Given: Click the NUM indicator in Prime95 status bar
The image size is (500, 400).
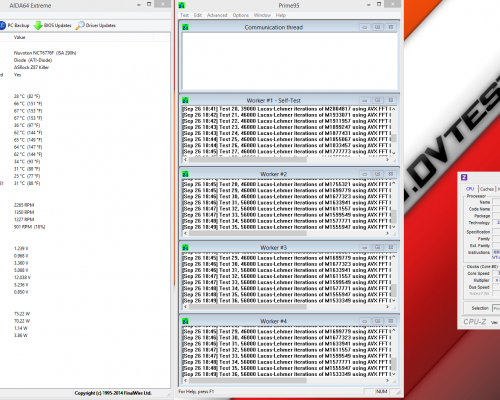Looking at the screenshot, I should click(x=381, y=392).
